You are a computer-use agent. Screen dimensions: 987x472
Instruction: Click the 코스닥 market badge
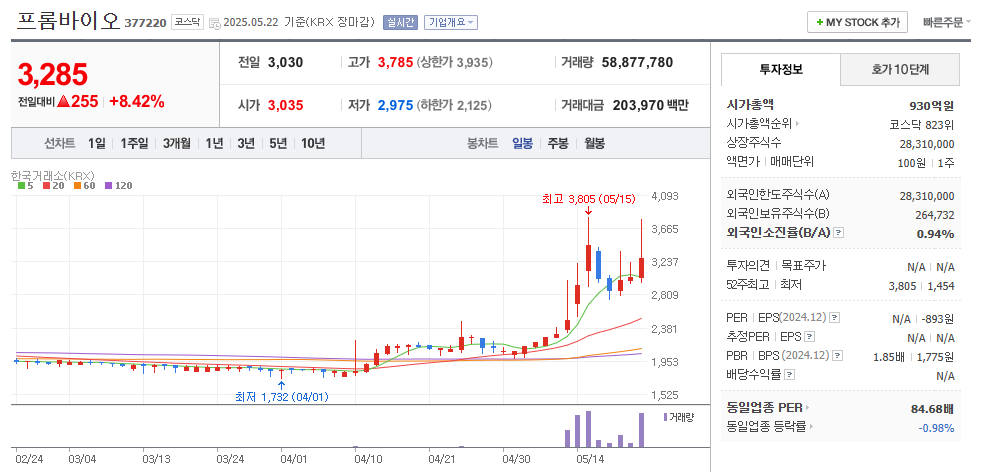(188, 22)
